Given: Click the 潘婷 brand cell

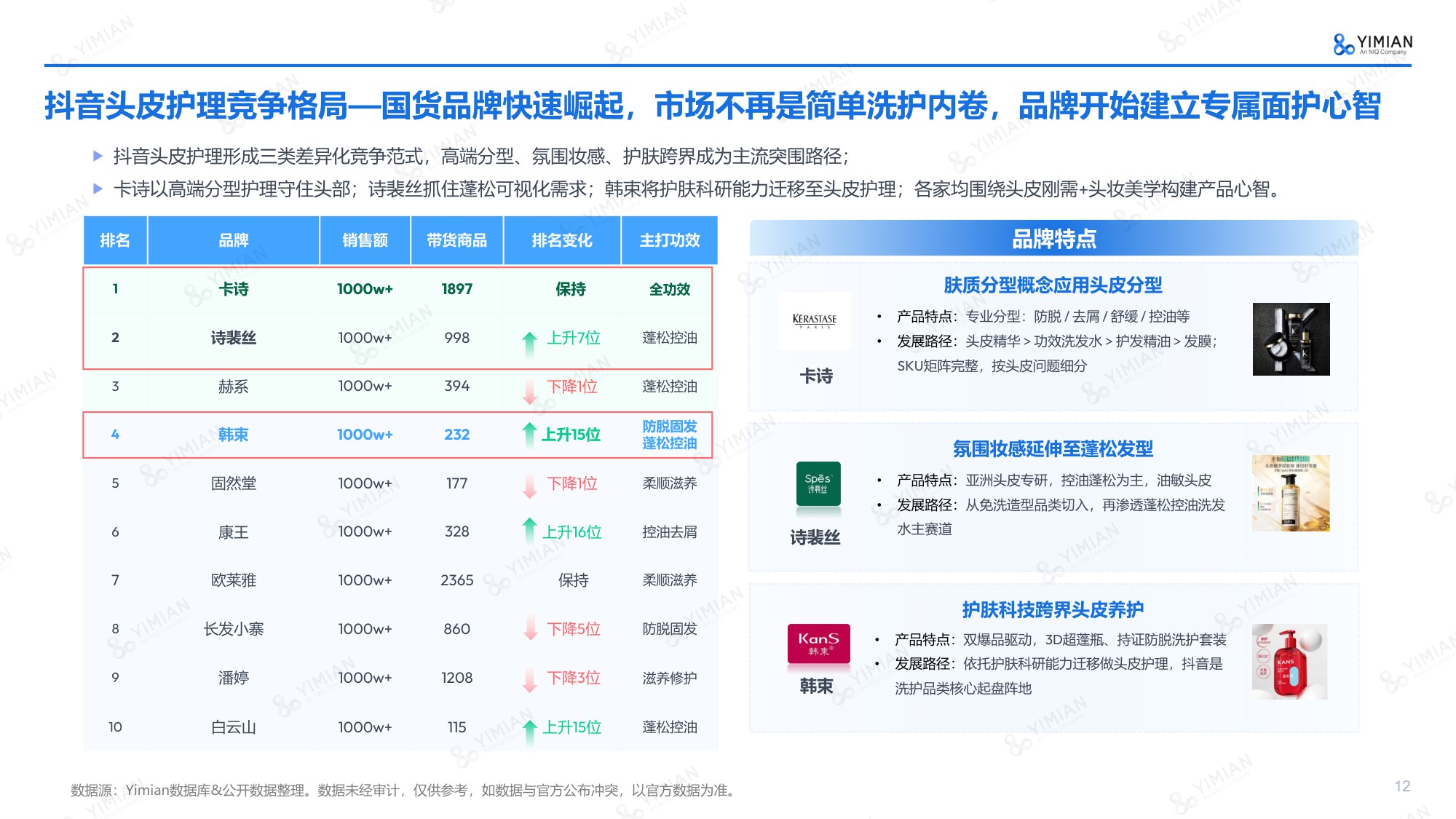Looking at the screenshot, I should [234, 678].
